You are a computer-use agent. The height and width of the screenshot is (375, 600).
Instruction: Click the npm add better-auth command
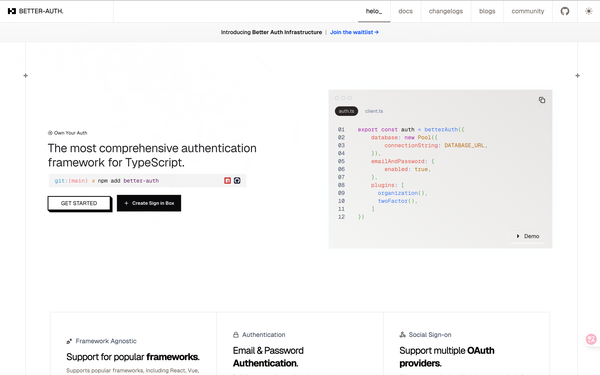click(x=128, y=181)
